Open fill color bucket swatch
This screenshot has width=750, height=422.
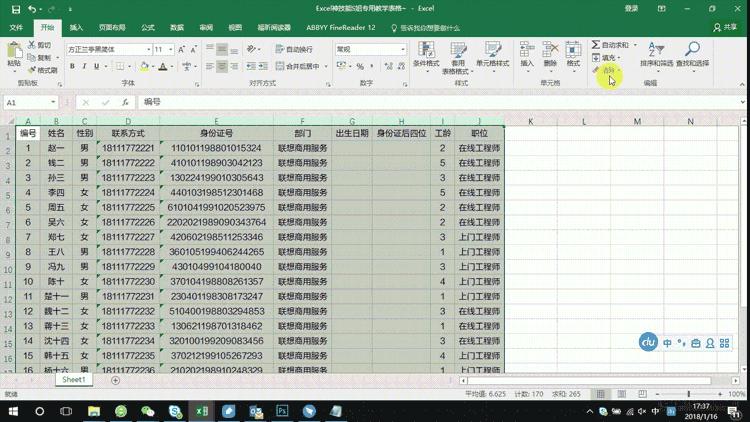[x=144, y=67]
